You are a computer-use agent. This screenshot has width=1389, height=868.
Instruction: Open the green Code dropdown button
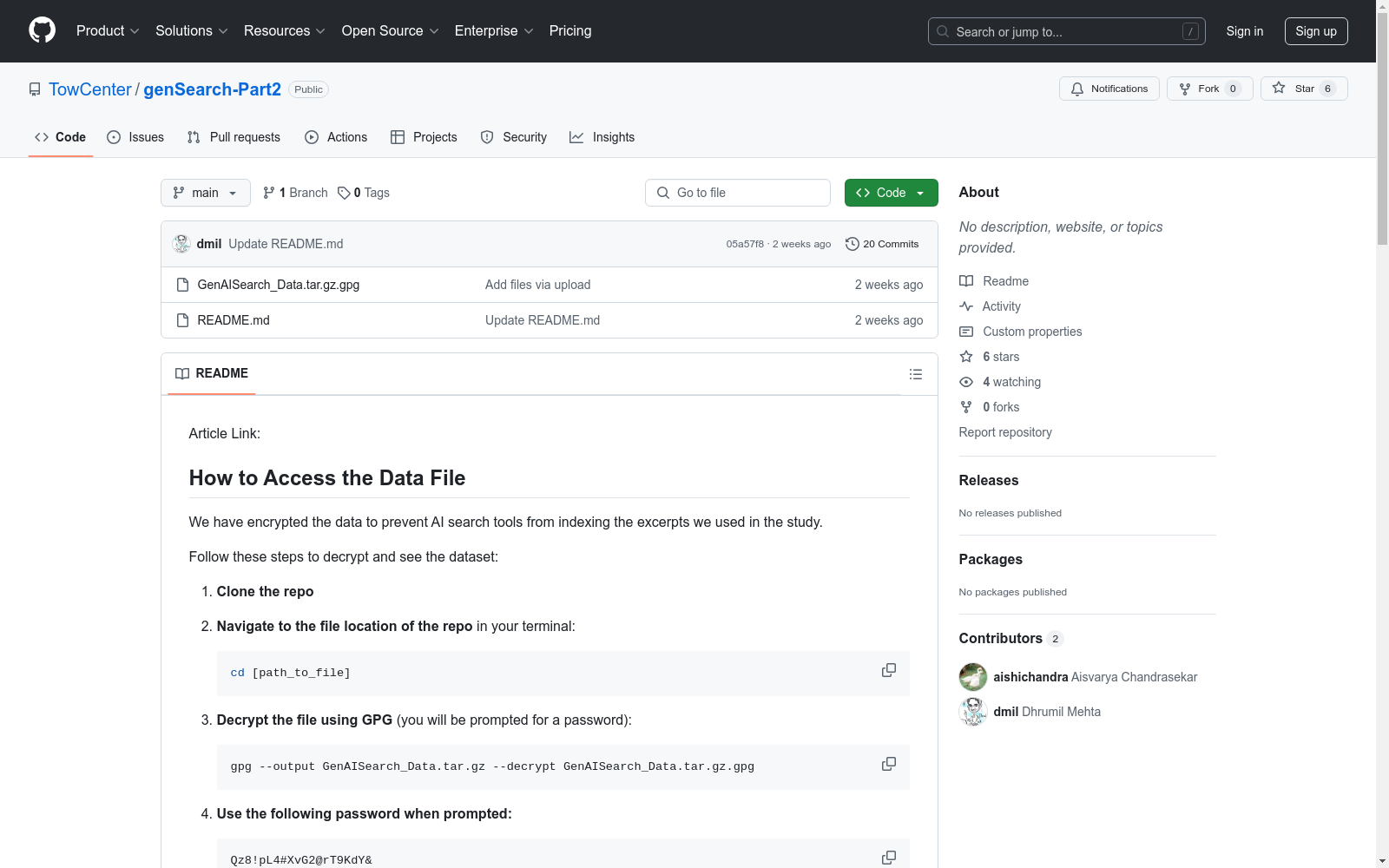pyautogui.click(x=891, y=193)
